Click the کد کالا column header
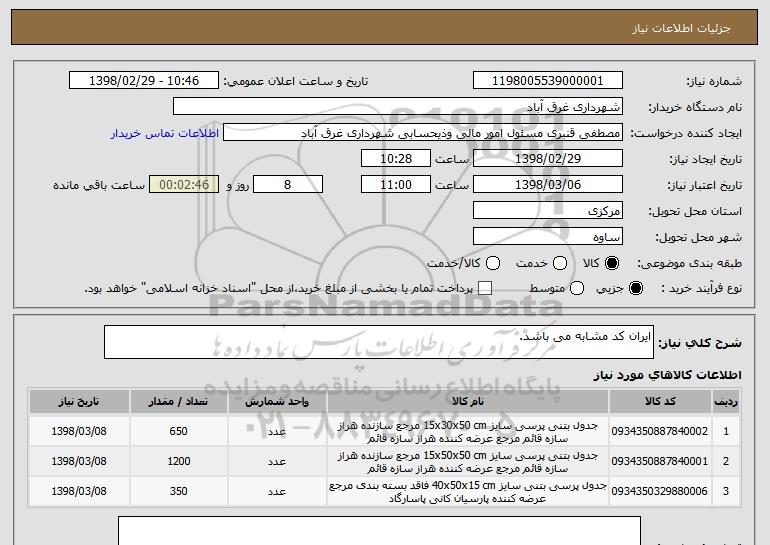The image size is (770, 545). point(660,402)
